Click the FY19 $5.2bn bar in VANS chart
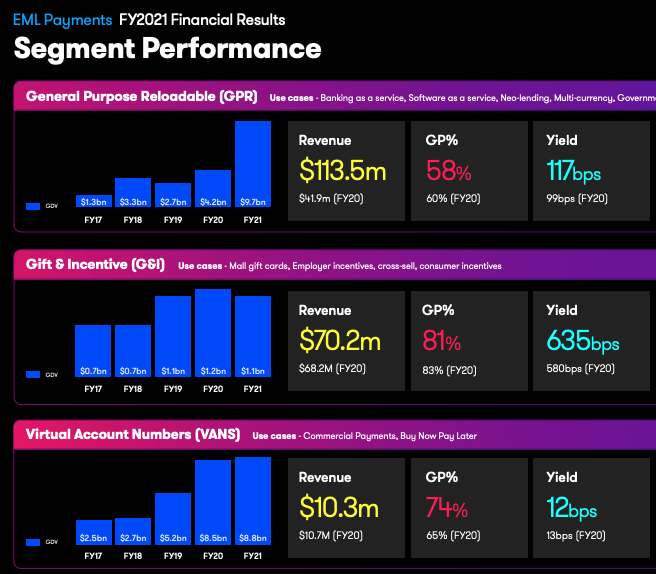 tap(173, 520)
